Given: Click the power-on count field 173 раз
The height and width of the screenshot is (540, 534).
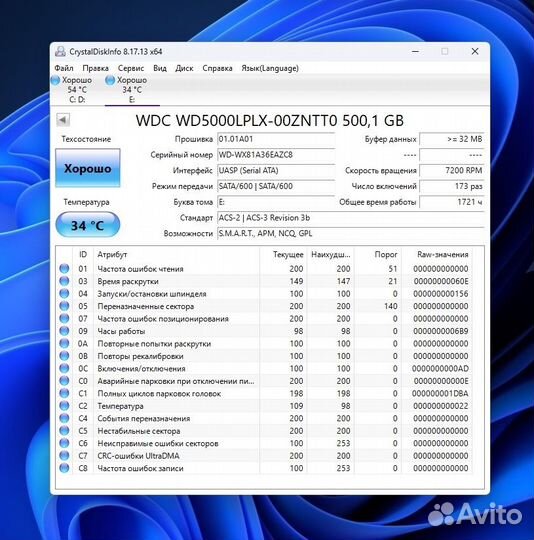Looking at the screenshot, I should [452, 186].
